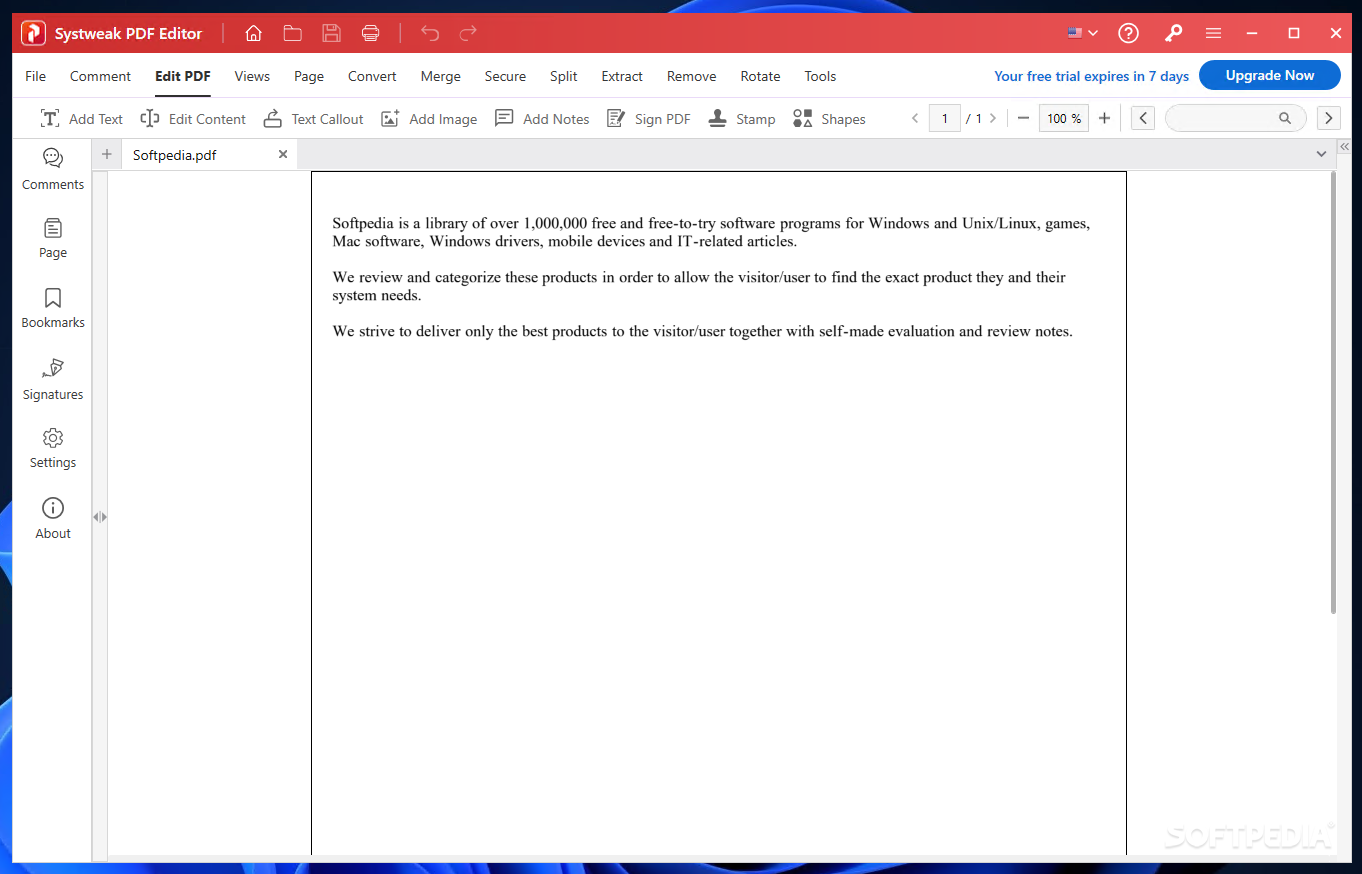
Task: Click the vertical scrollbar of the document
Action: [x=1333, y=392]
